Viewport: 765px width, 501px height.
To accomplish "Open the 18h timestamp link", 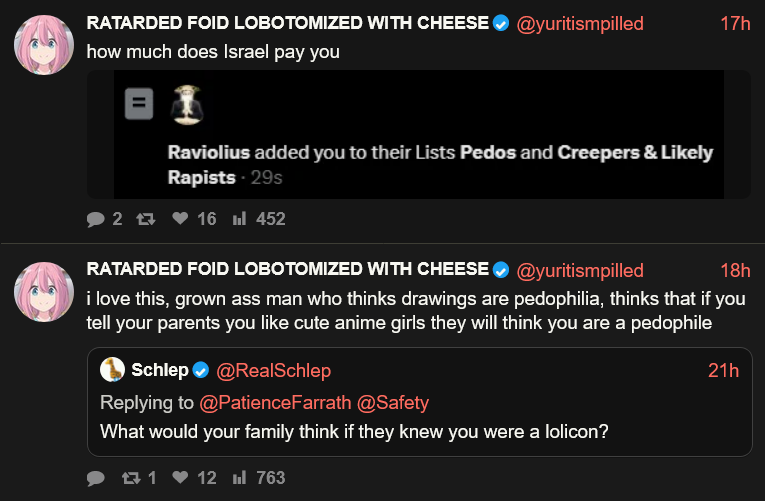I will [735, 271].
